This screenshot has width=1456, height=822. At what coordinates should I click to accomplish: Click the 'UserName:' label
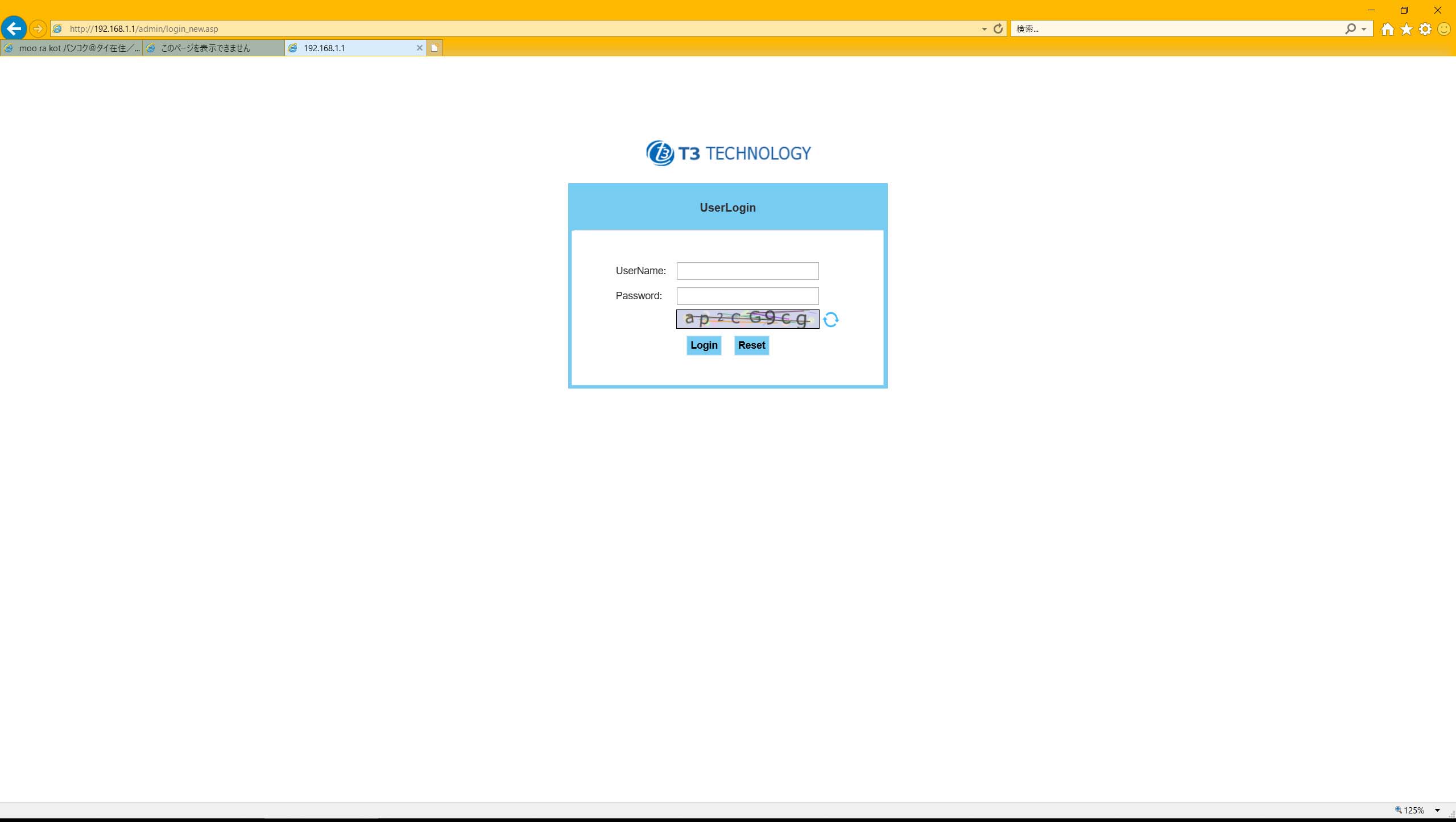pos(640,271)
